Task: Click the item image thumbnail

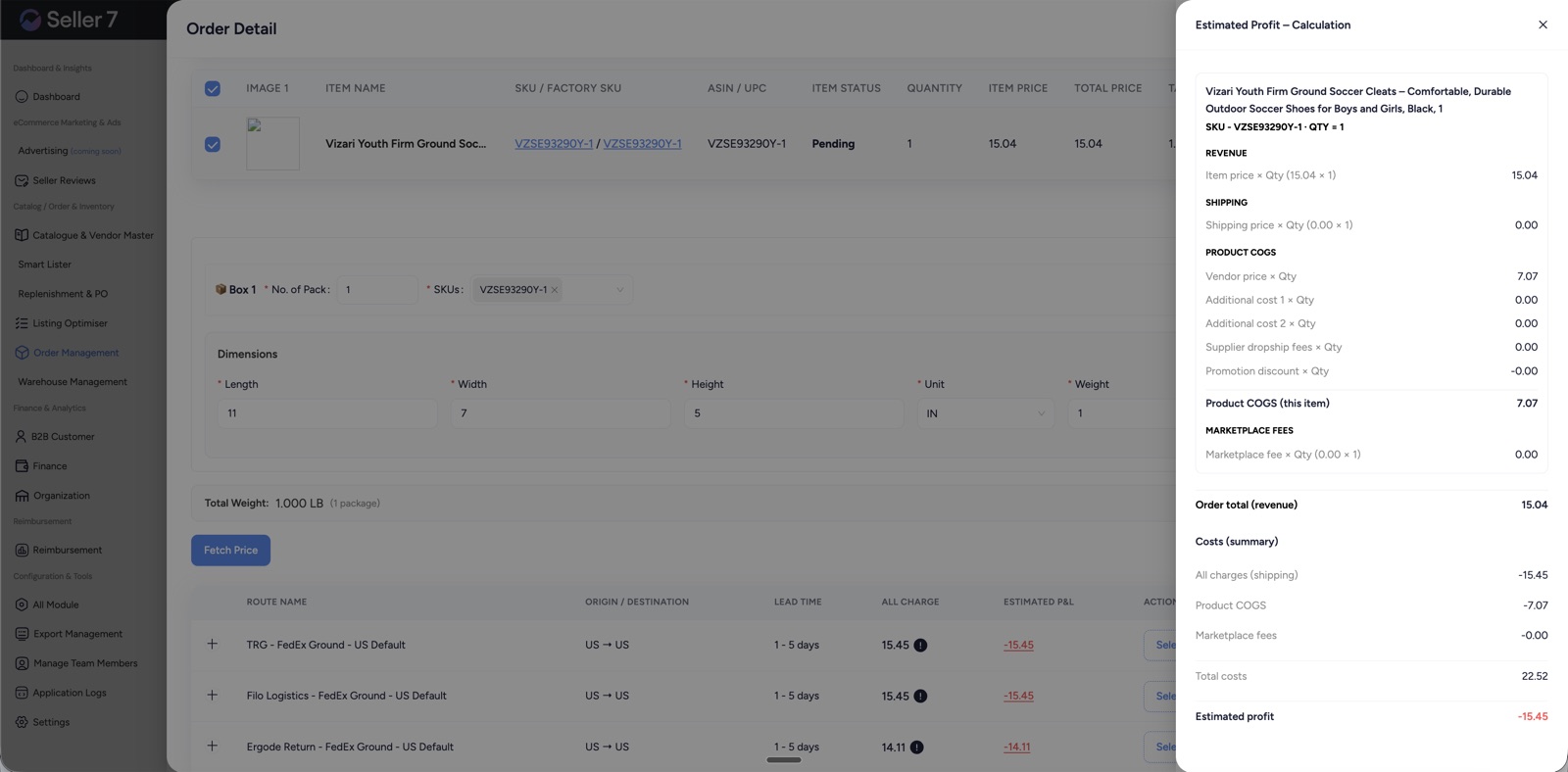Action: tap(272, 144)
